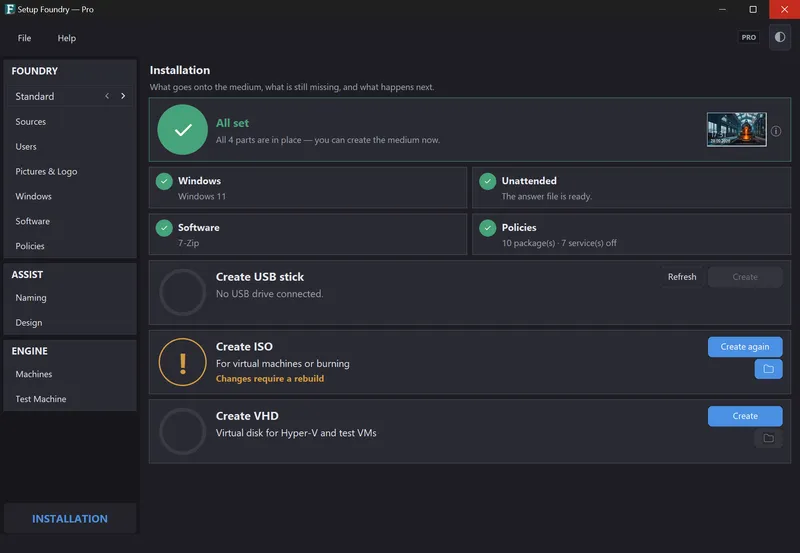Click the 'Installation' page heading

click(x=180, y=70)
